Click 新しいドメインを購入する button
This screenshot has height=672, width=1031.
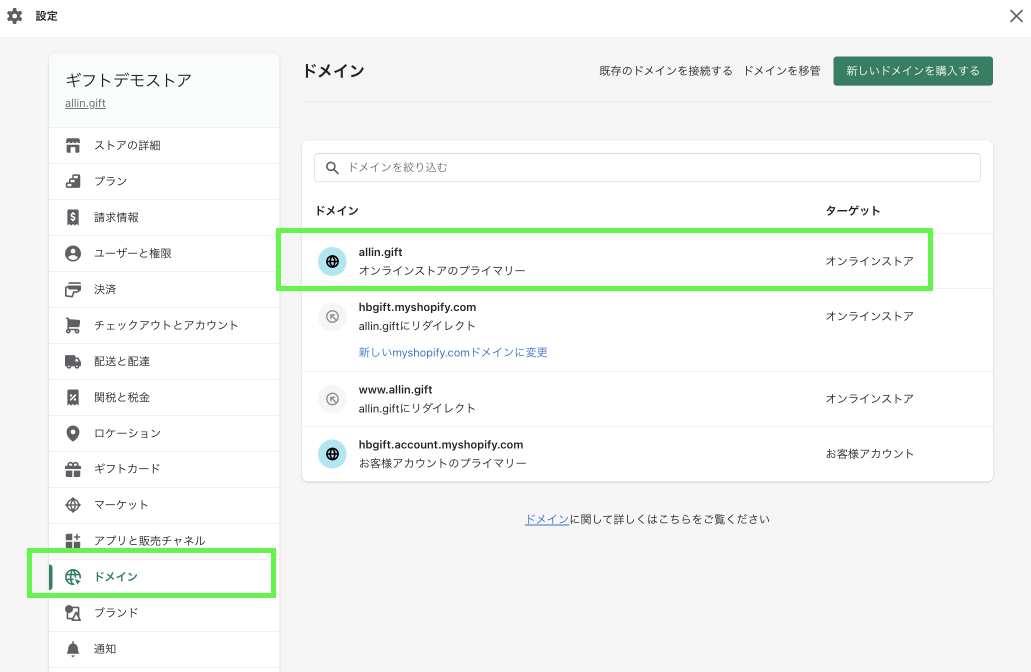(912, 71)
